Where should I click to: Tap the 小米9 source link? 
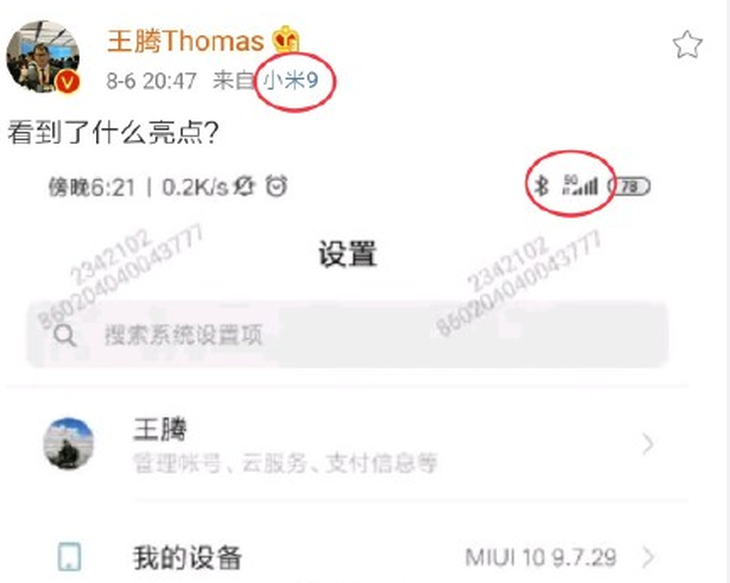[291, 80]
